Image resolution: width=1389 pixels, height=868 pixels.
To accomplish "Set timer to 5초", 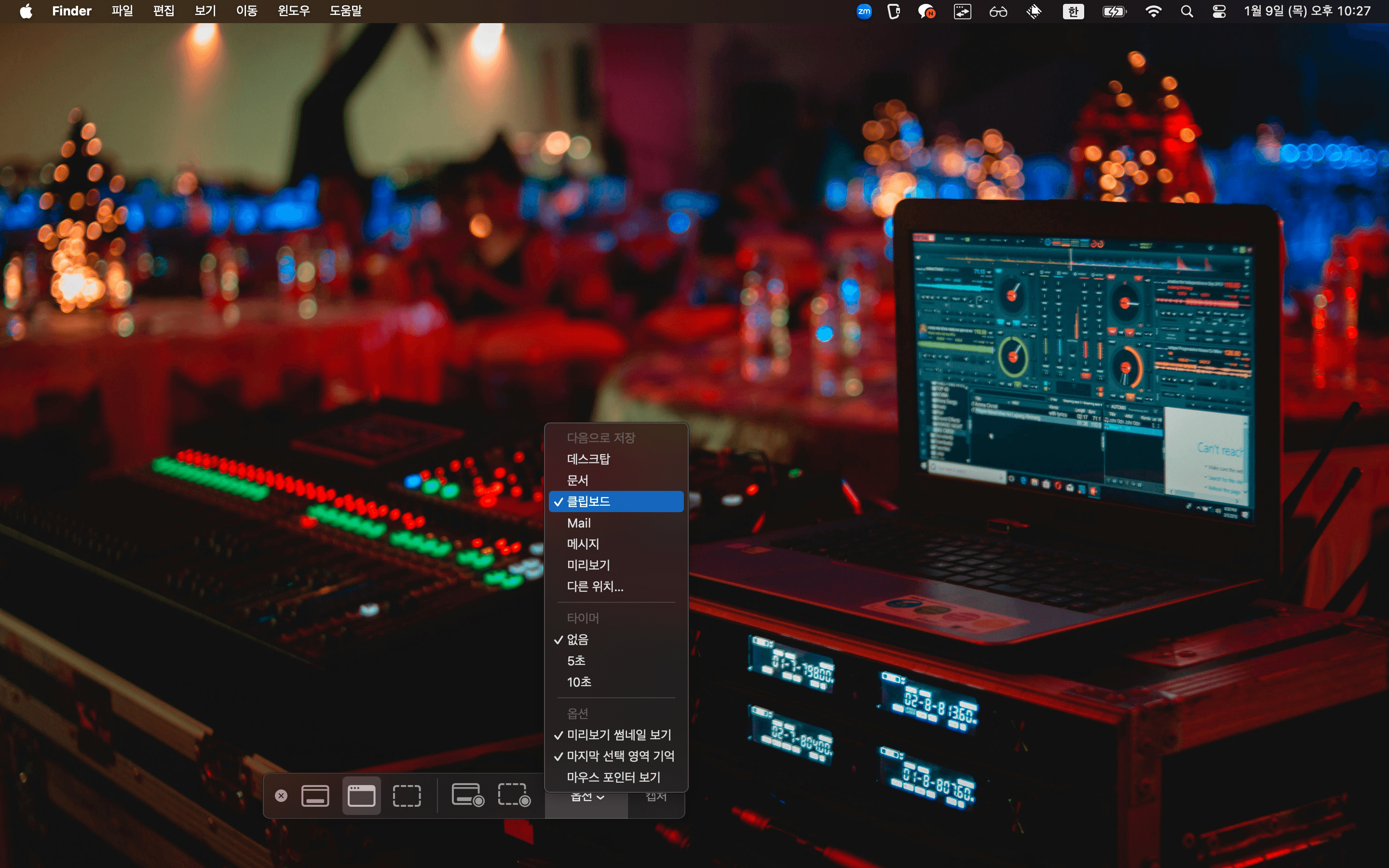I will [x=576, y=661].
